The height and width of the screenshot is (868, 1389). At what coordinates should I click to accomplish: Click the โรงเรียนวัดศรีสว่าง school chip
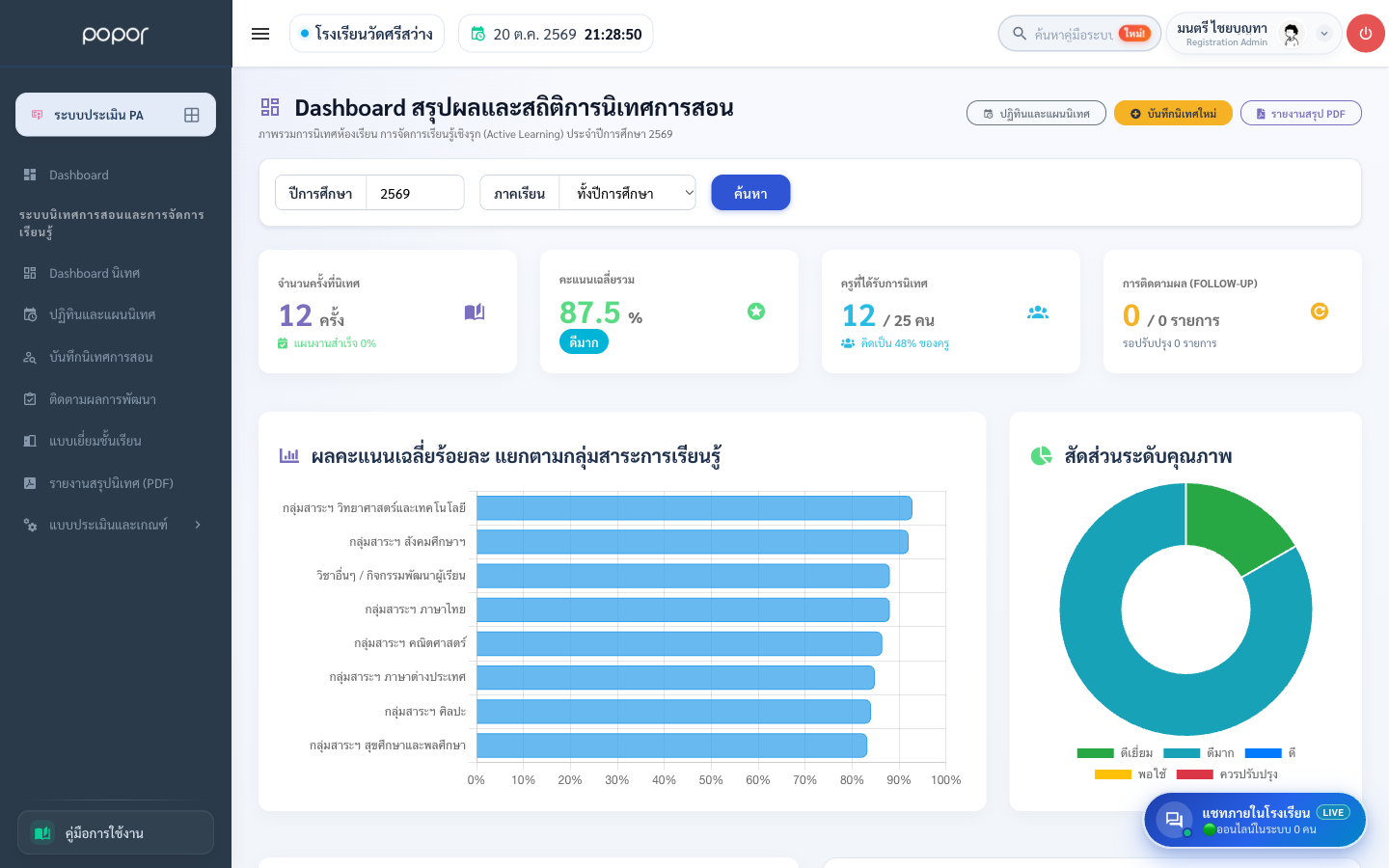pos(367,34)
